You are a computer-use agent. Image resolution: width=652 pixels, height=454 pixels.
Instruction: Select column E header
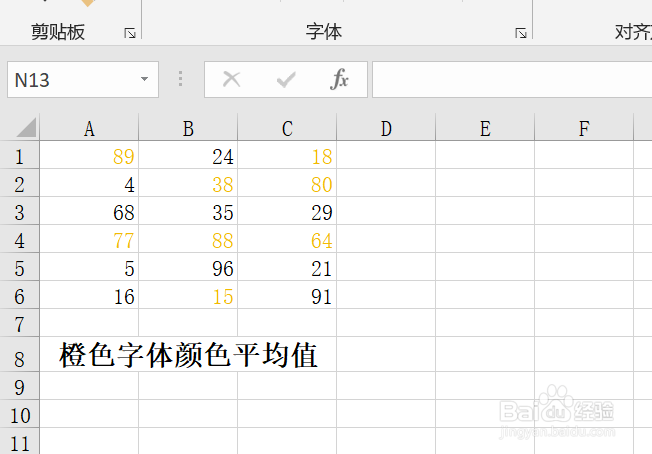tap(485, 128)
